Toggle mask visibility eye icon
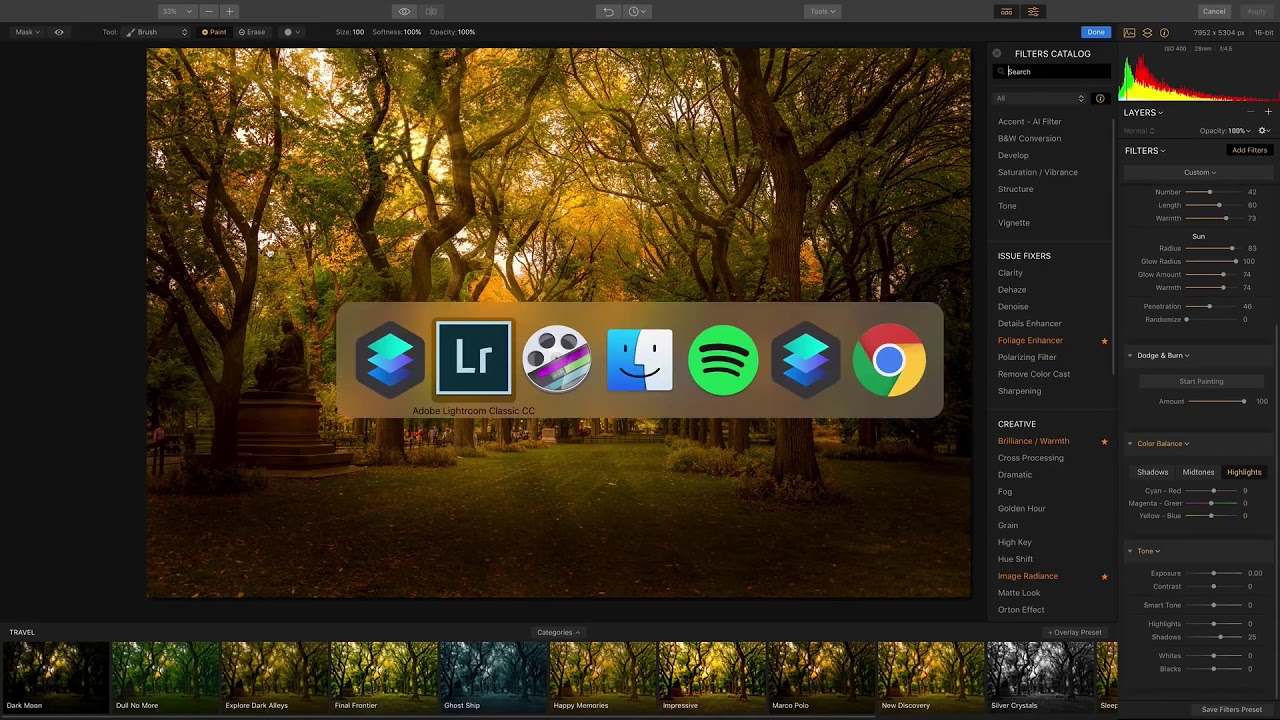 click(59, 32)
